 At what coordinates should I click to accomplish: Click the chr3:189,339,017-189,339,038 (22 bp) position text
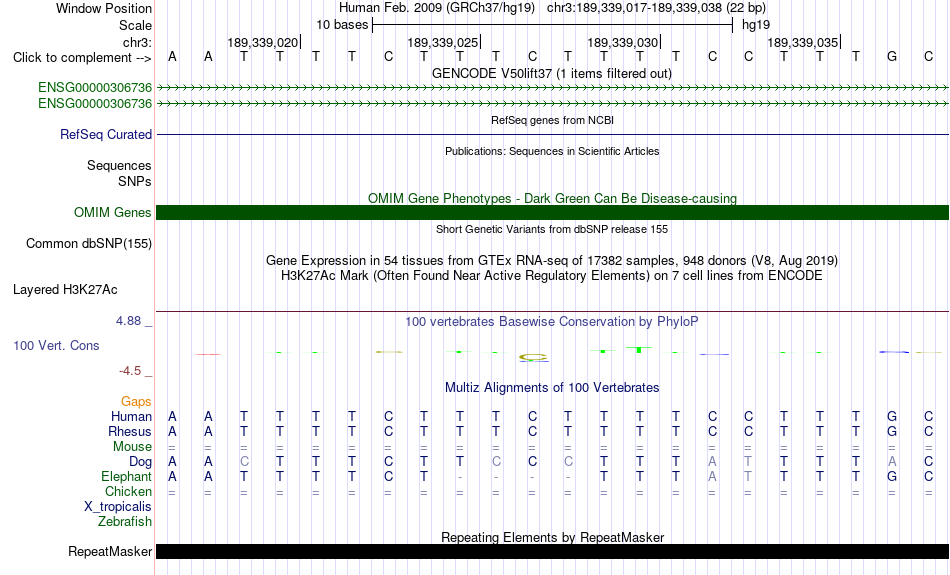(656, 8)
